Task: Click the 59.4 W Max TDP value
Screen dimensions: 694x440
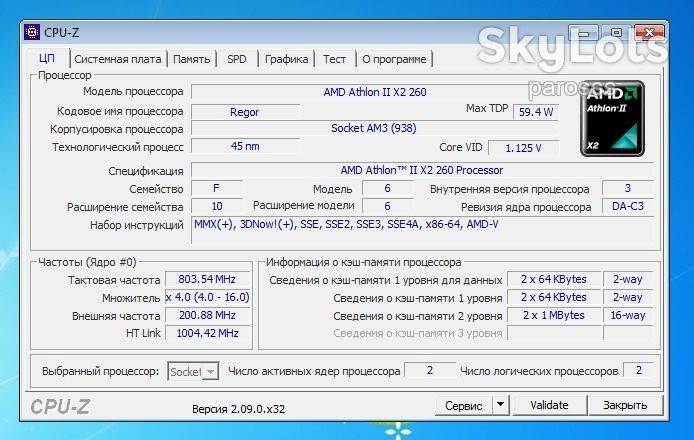Action: coord(536,112)
